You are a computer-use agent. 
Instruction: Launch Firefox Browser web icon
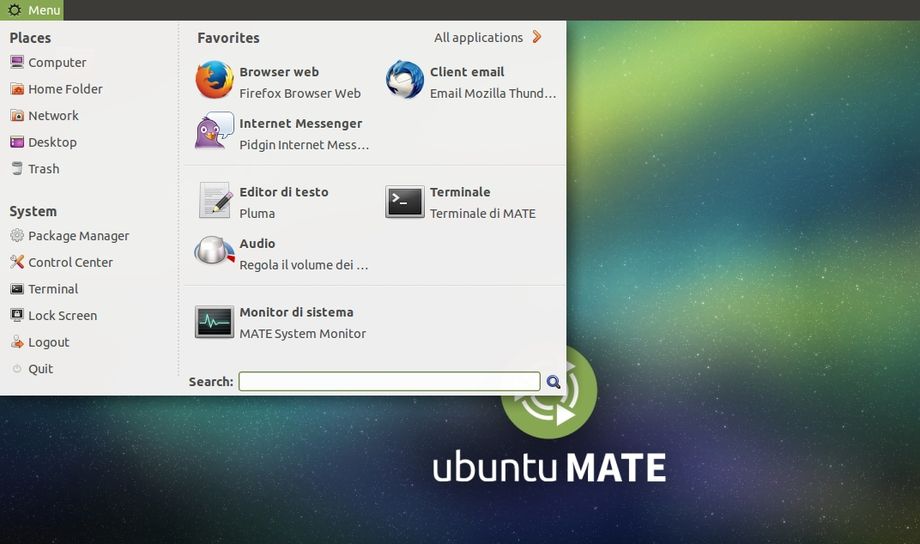click(214, 80)
